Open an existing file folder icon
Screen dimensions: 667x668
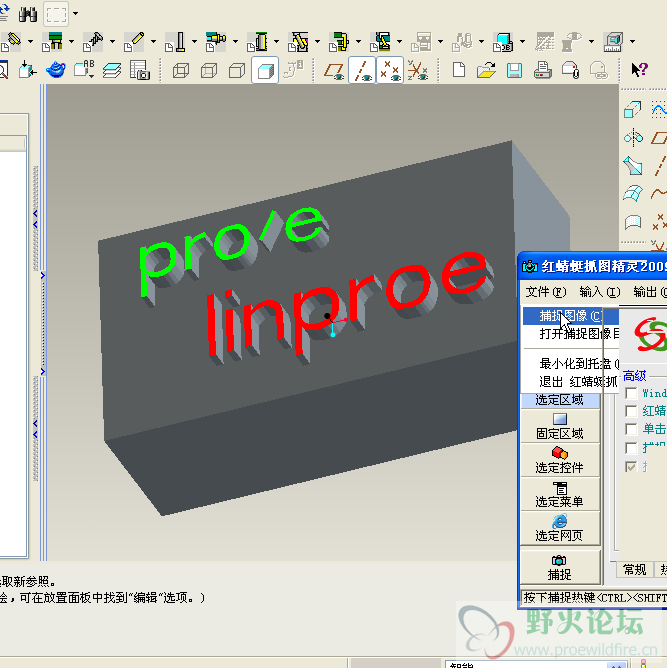click(486, 69)
